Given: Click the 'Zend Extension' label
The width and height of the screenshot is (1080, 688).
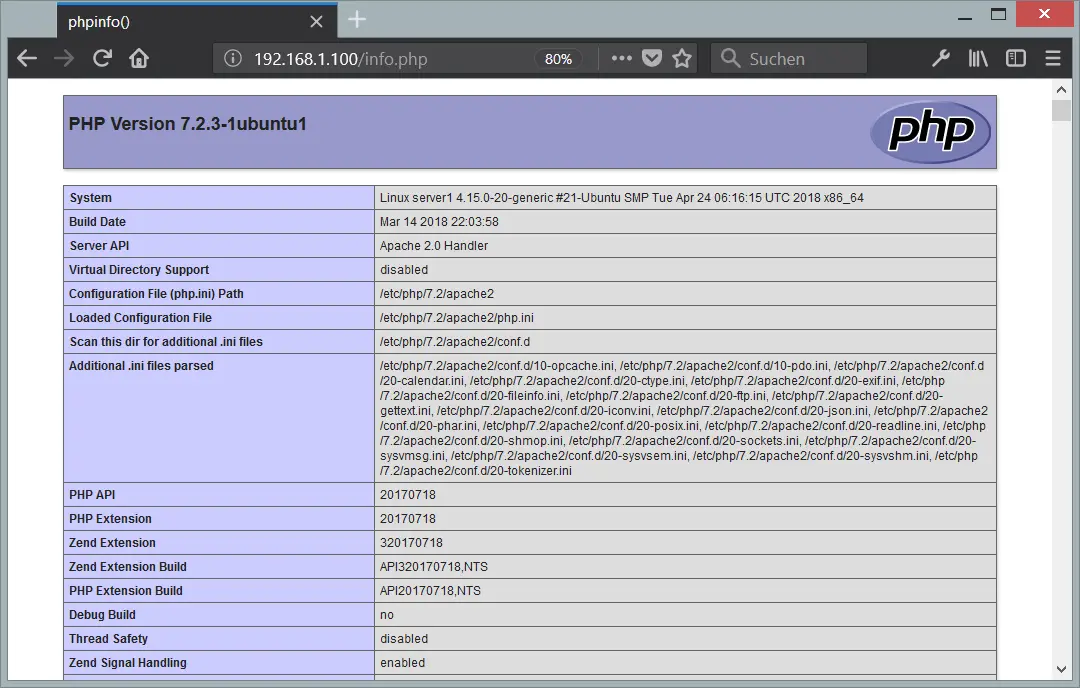Looking at the screenshot, I should (x=112, y=543).
